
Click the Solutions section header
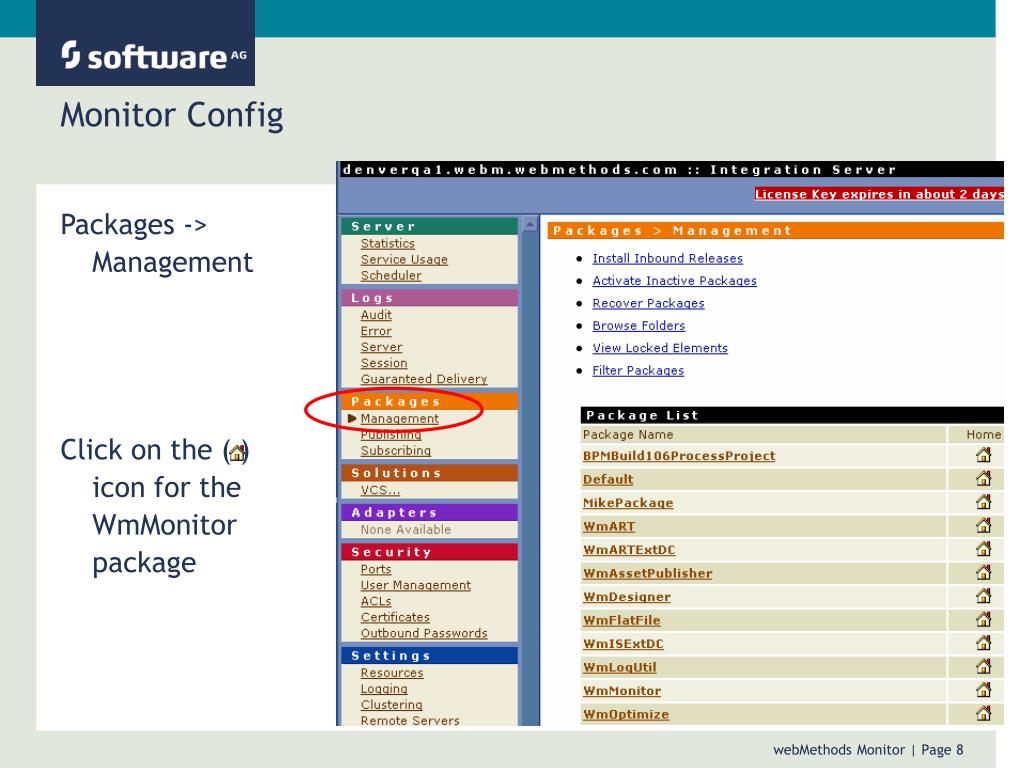pos(430,473)
